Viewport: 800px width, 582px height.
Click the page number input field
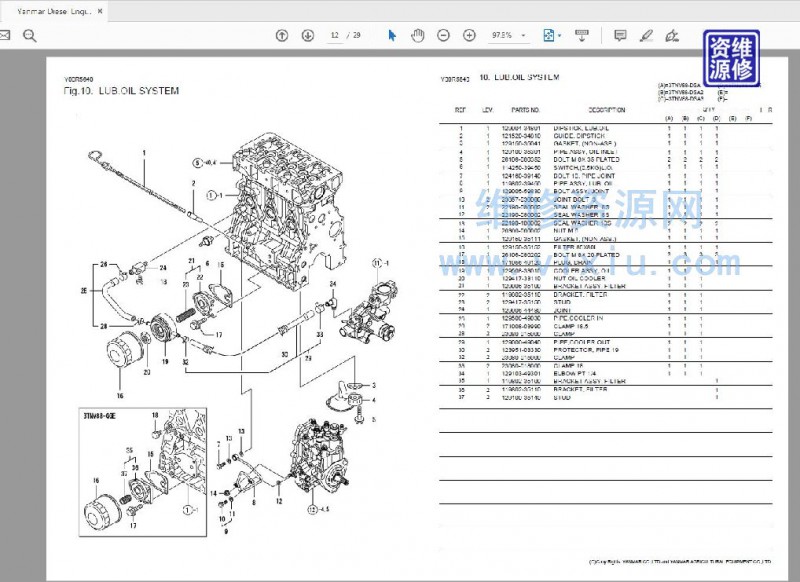337,35
